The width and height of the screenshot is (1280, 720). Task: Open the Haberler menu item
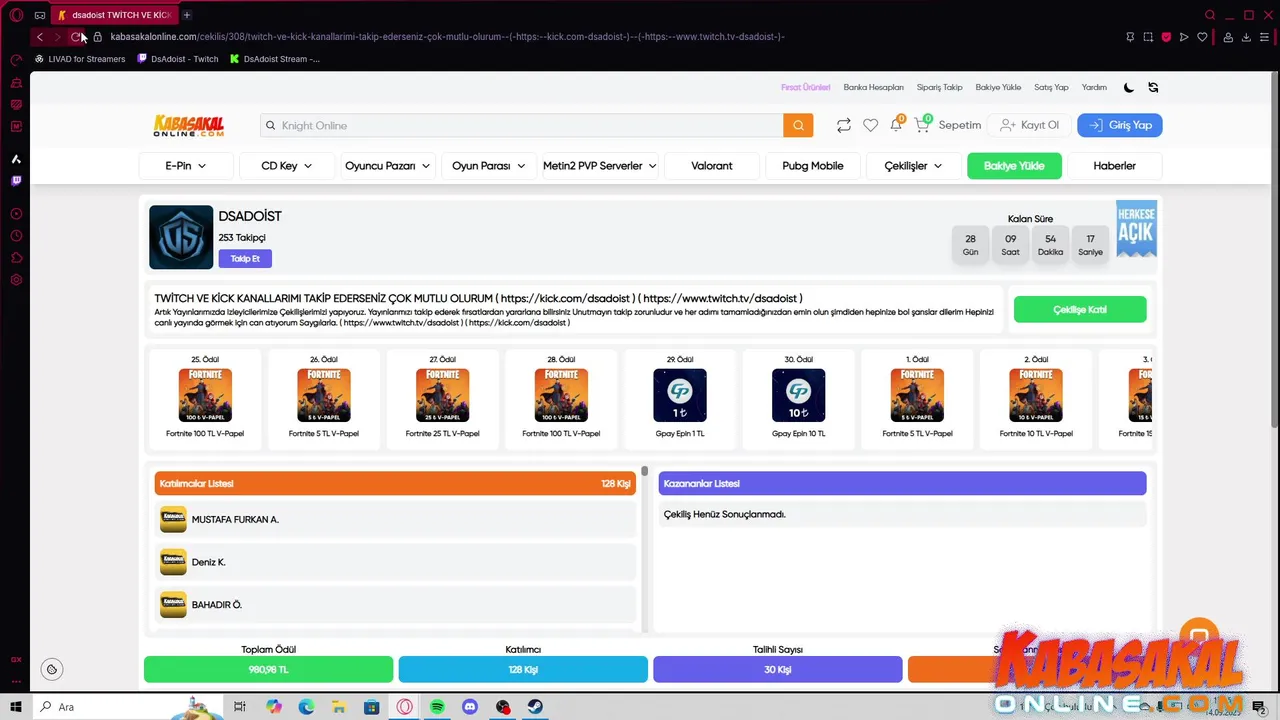pyautogui.click(x=1115, y=166)
